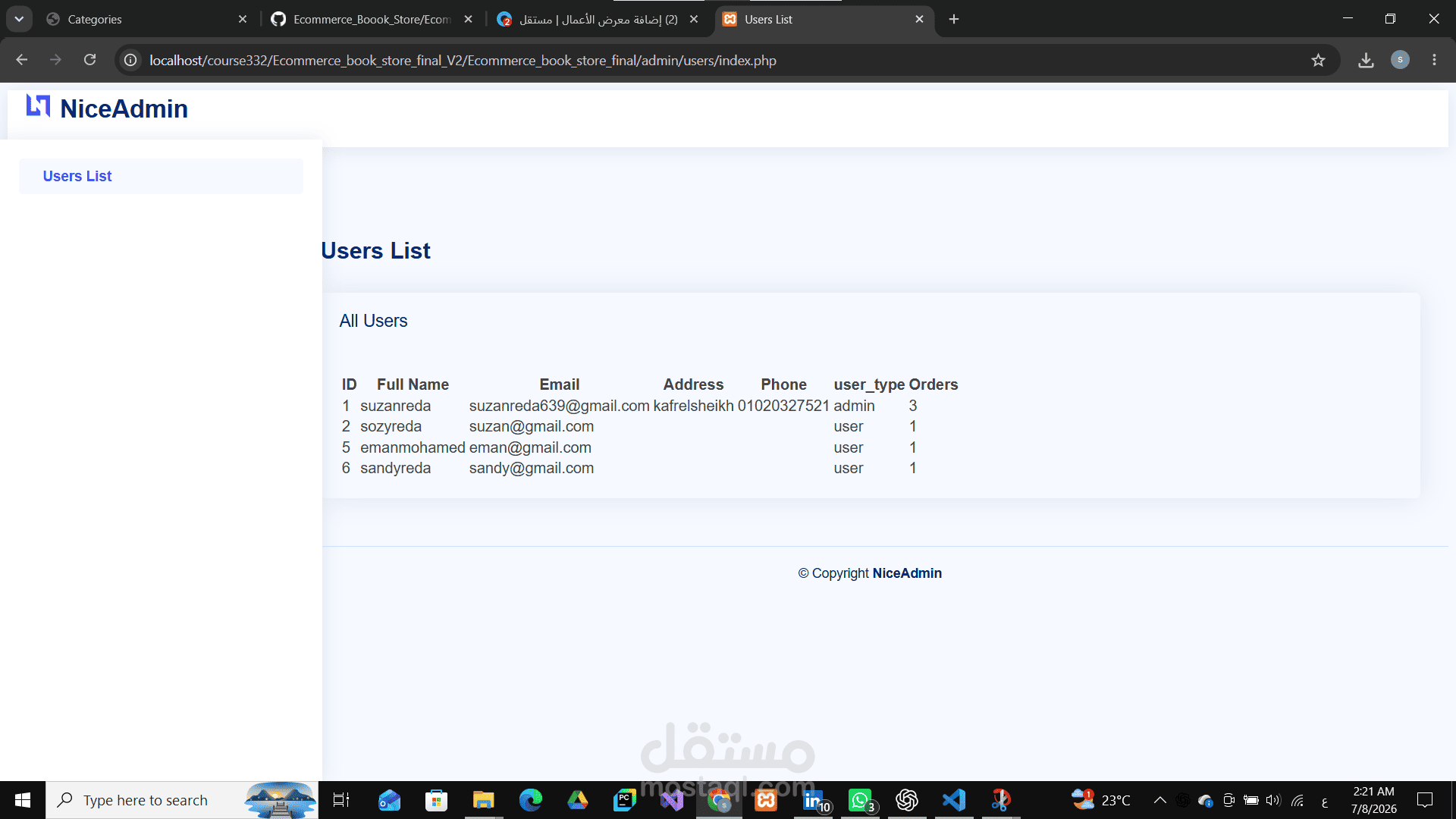Click the browser forward arrow

(55, 60)
